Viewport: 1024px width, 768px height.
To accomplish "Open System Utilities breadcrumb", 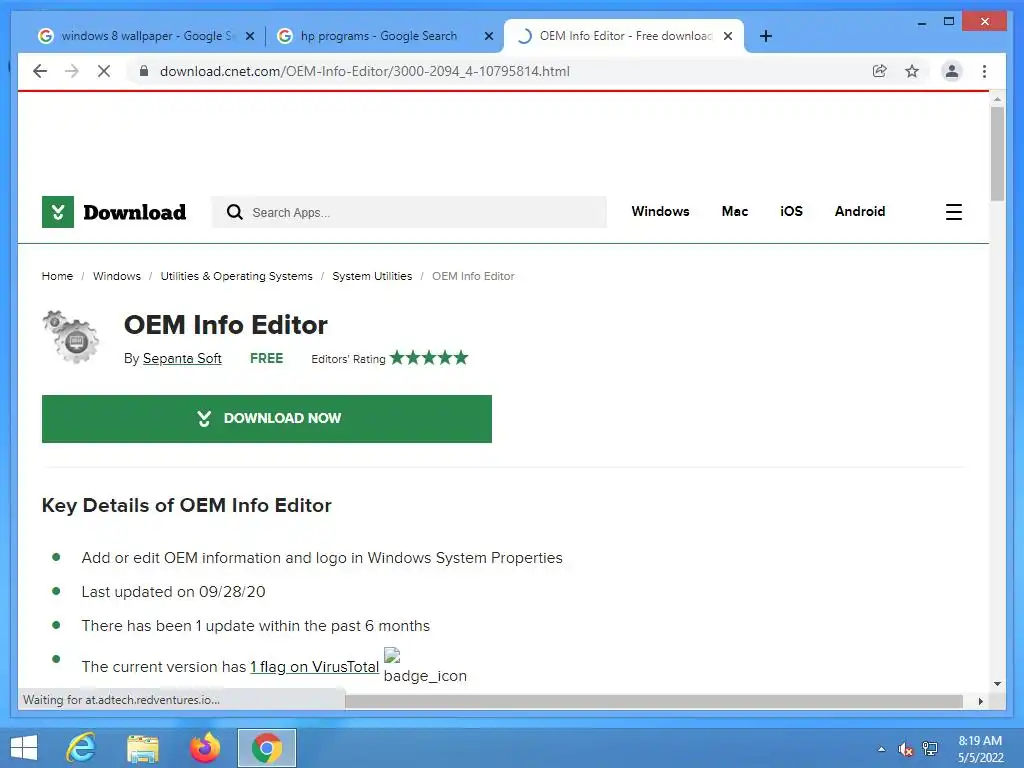I will tap(372, 276).
